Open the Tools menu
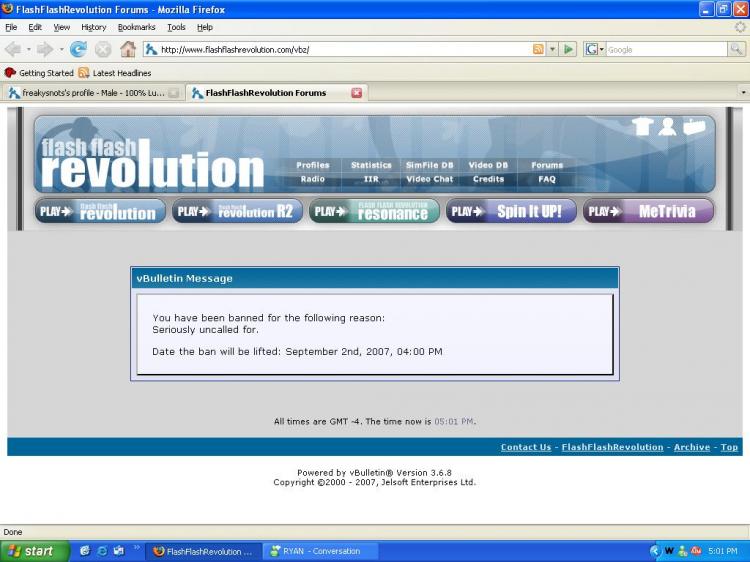The height and width of the screenshot is (562, 750). pyautogui.click(x=176, y=27)
